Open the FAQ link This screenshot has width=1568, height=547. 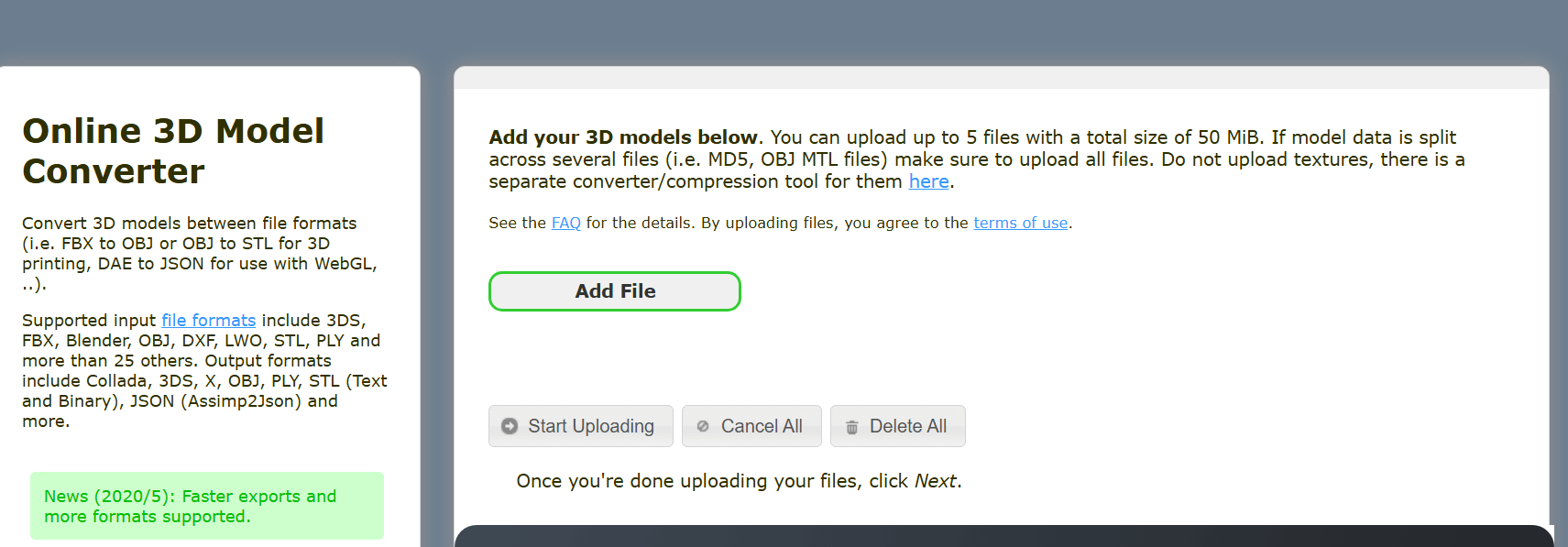coord(565,223)
